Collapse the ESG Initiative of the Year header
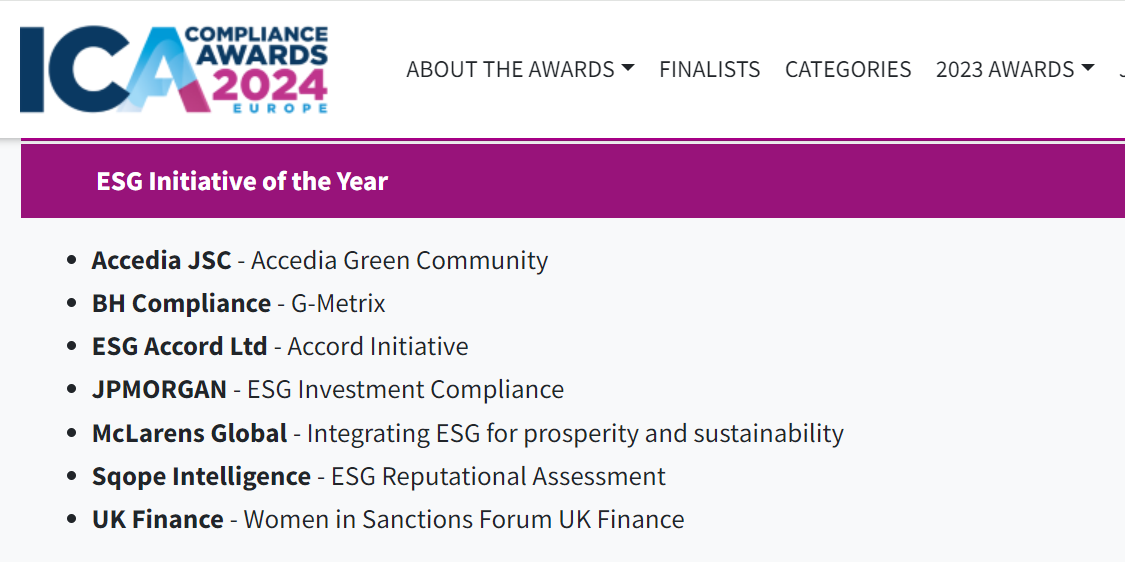 pos(573,181)
